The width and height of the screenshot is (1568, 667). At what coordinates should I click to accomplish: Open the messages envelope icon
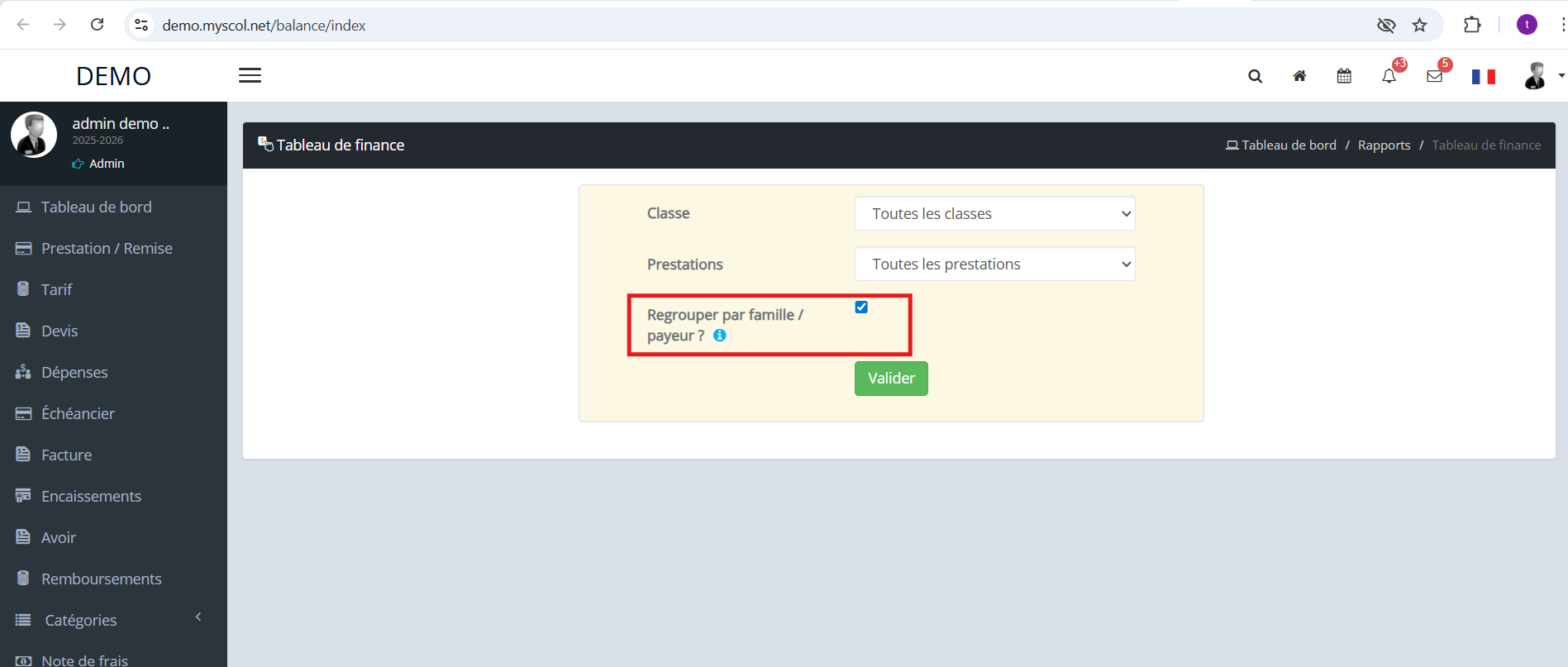1434,77
